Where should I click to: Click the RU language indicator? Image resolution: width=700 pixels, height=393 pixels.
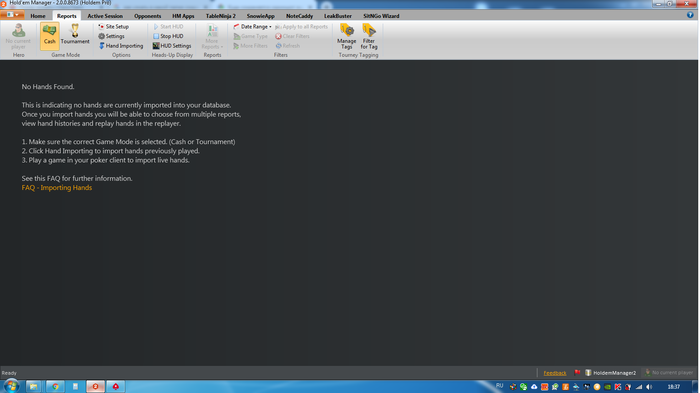pyautogui.click(x=500, y=386)
